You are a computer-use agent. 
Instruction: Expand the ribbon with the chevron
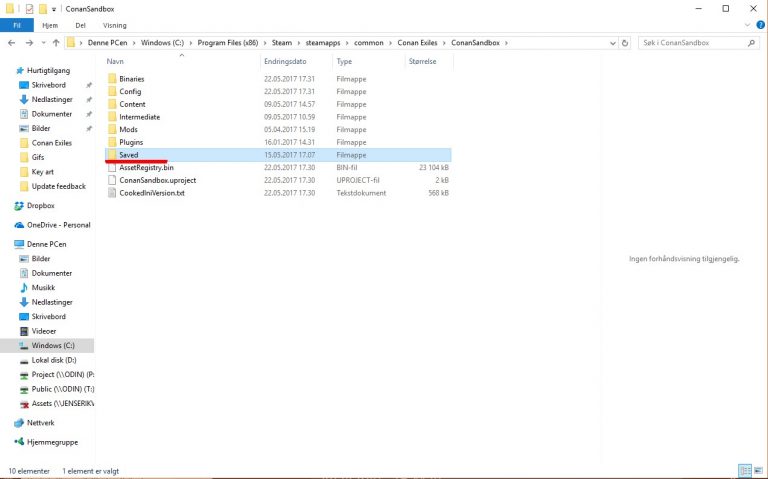click(x=747, y=25)
